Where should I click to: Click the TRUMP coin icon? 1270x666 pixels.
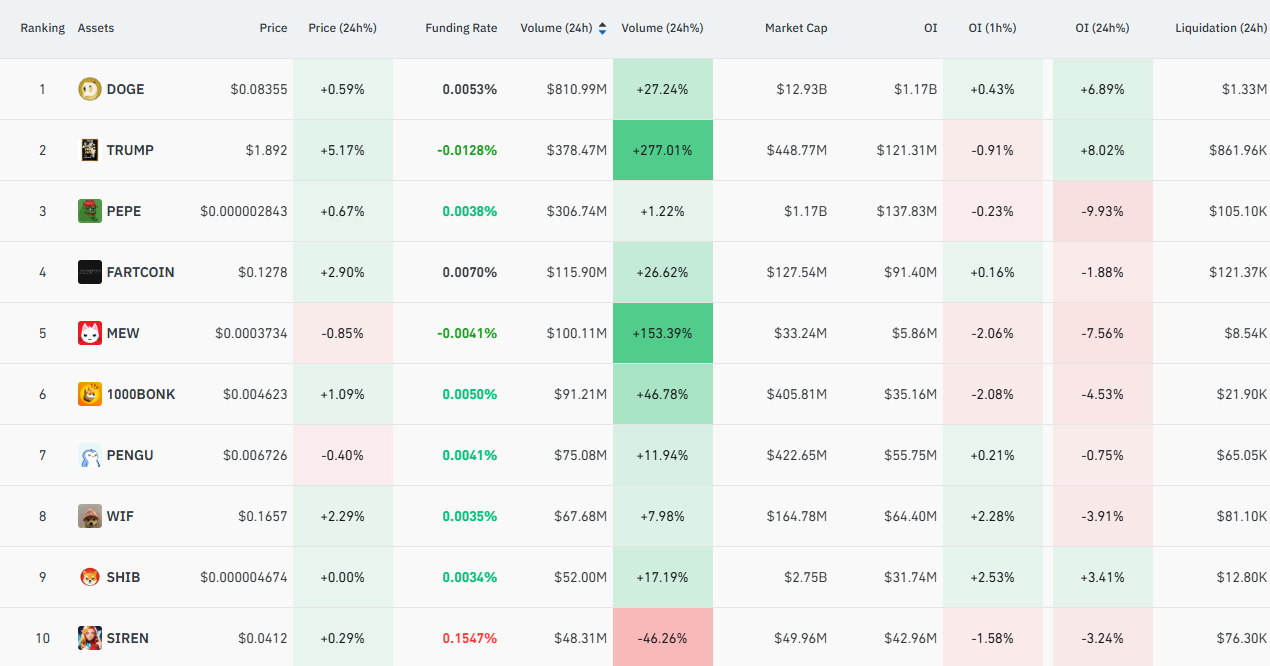(90, 150)
